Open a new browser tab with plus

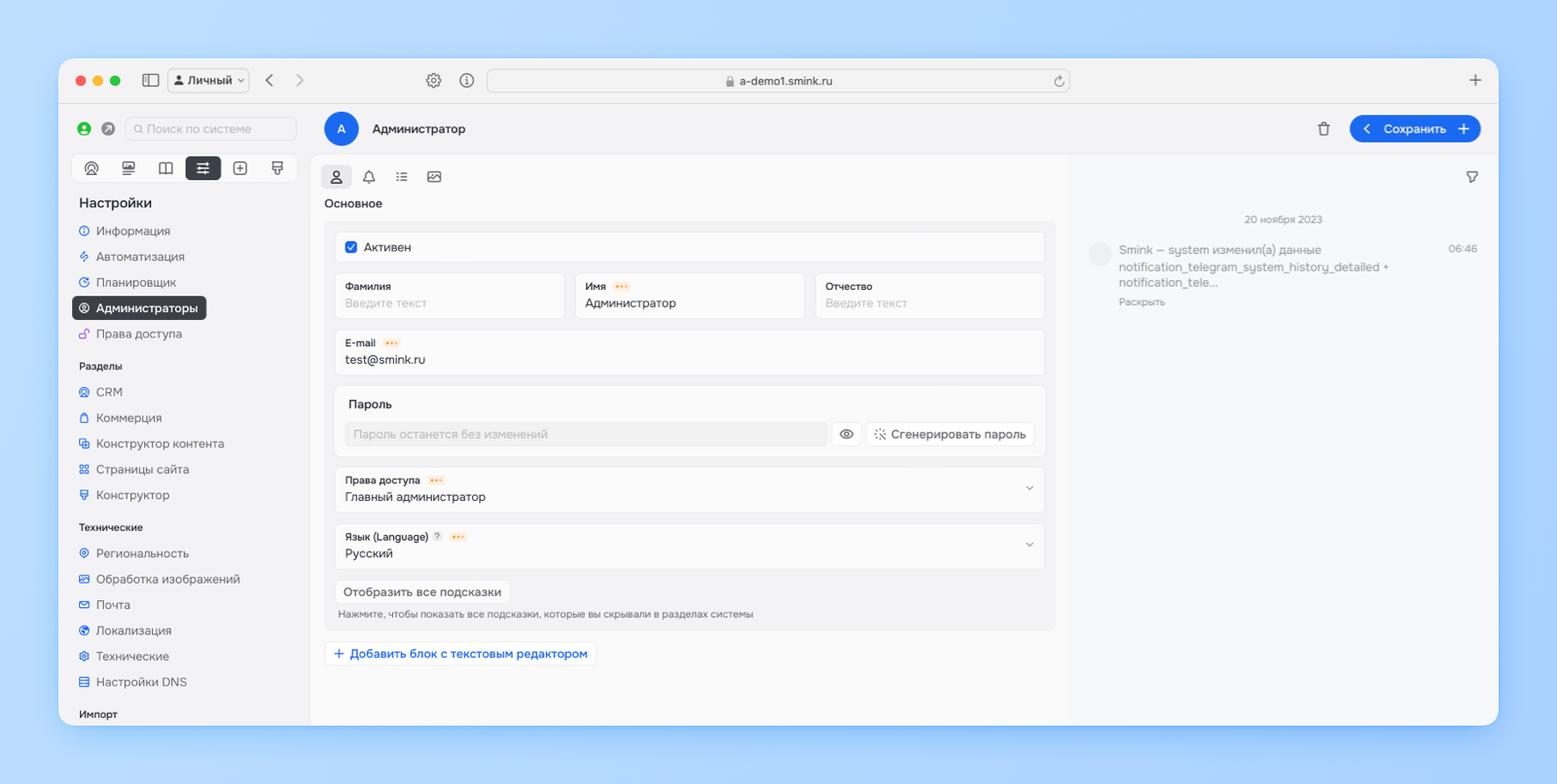click(1475, 80)
